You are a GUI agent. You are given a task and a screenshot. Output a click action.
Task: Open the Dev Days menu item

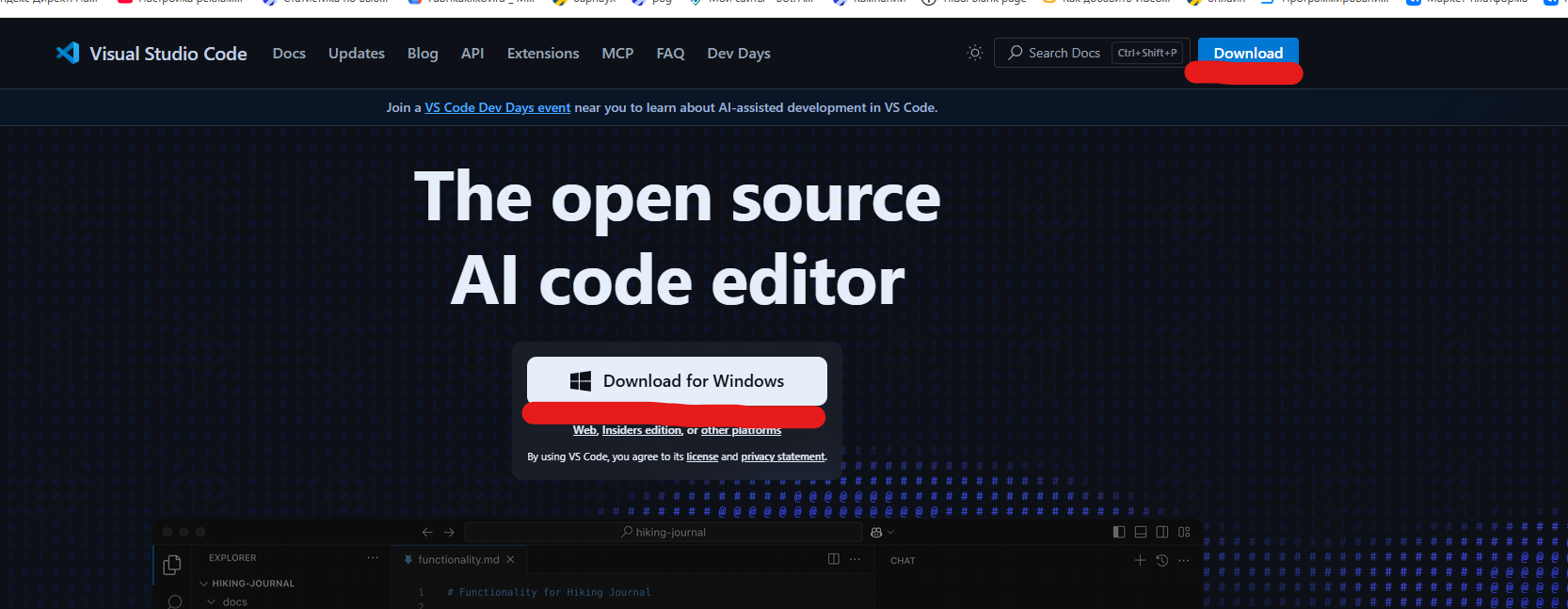coord(739,54)
